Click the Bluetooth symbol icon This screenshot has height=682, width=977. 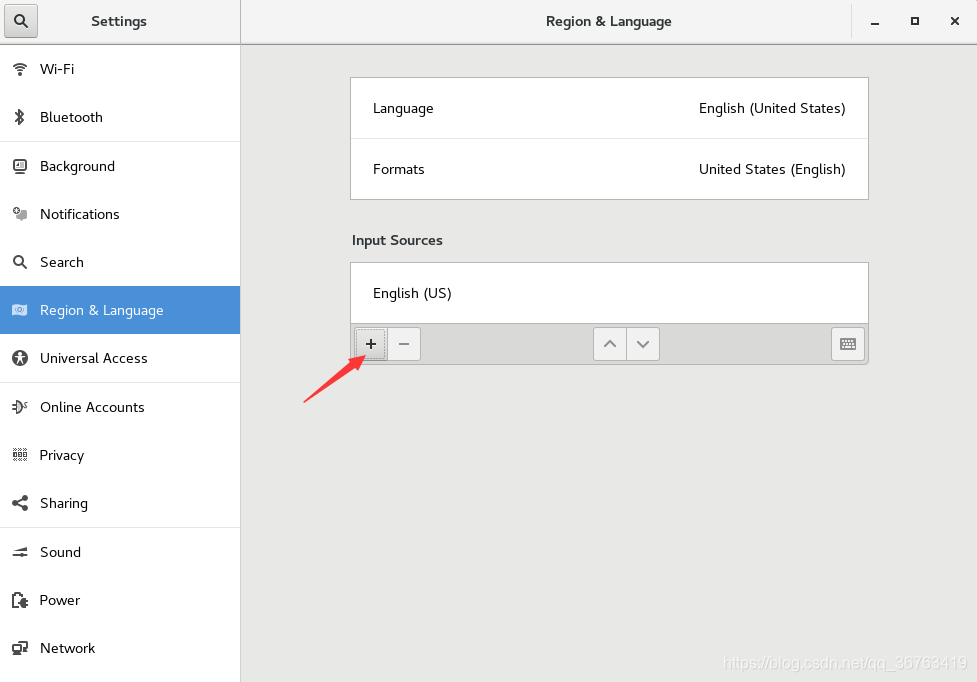[20, 117]
